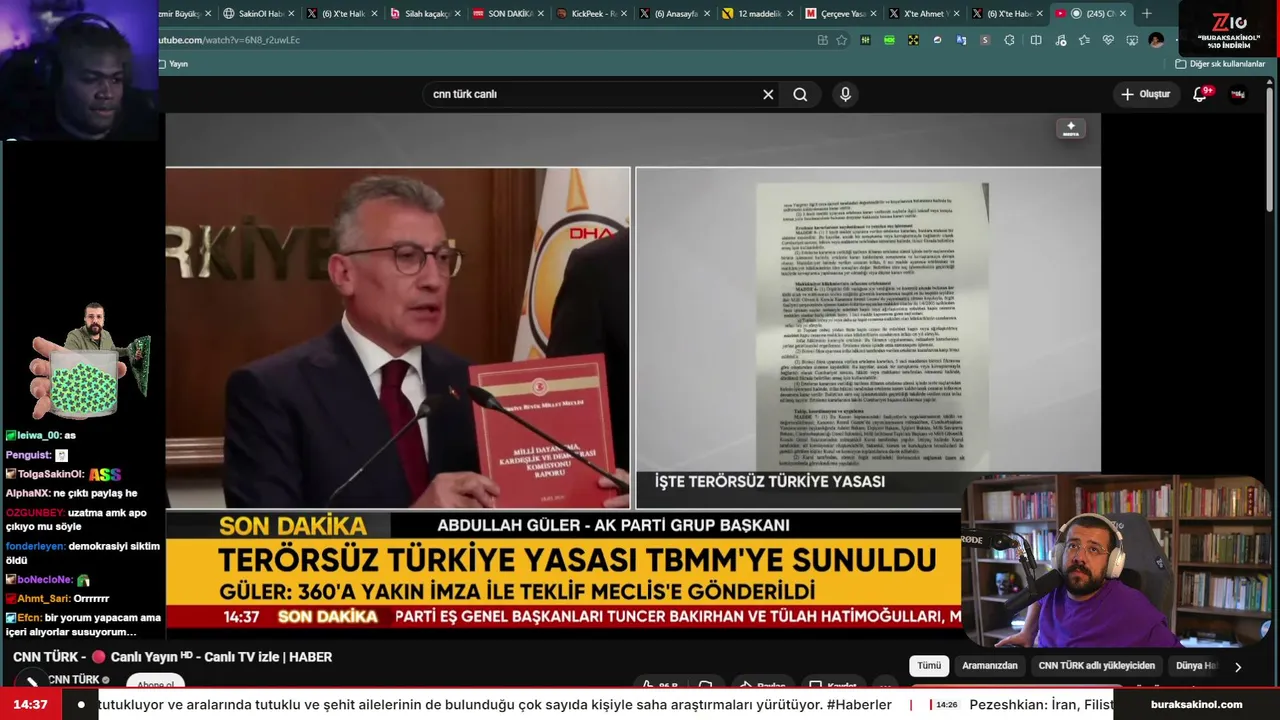Click the CNN TÜRK live video player
Viewport: 1280px width, 720px height.
point(633,376)
